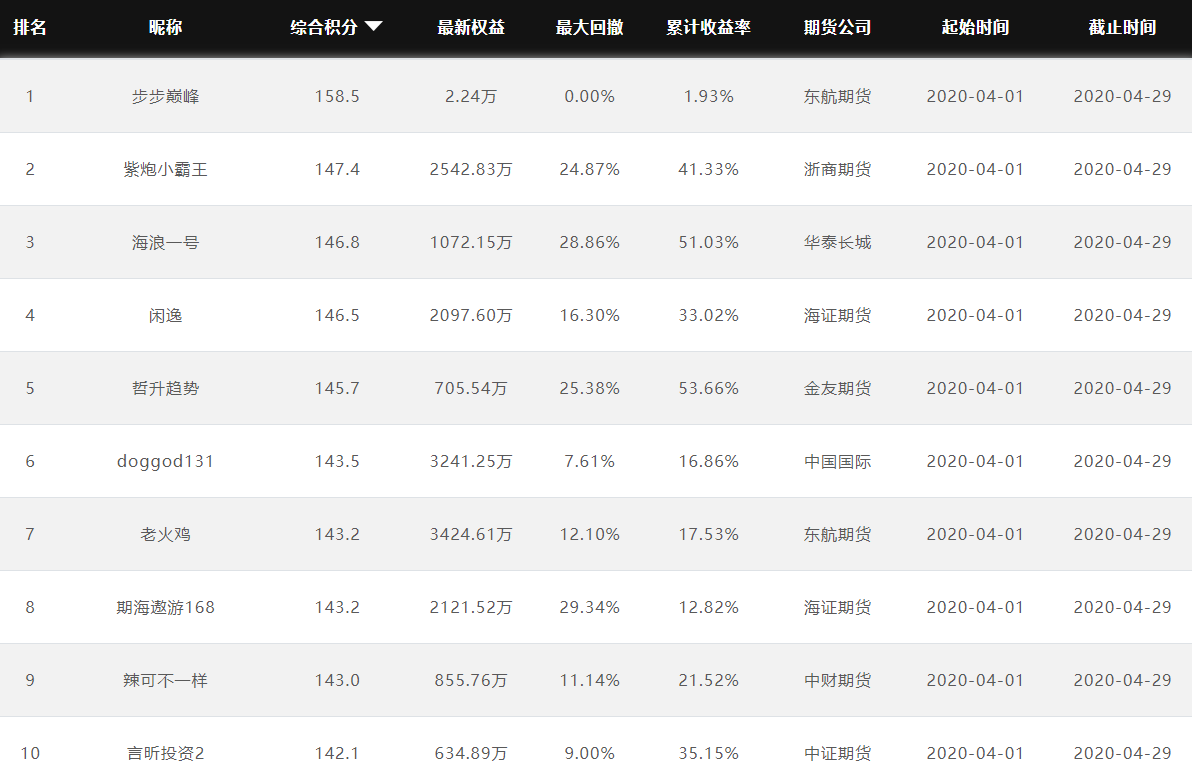Click the 起始时间 column header

click(x=975, y=27)
